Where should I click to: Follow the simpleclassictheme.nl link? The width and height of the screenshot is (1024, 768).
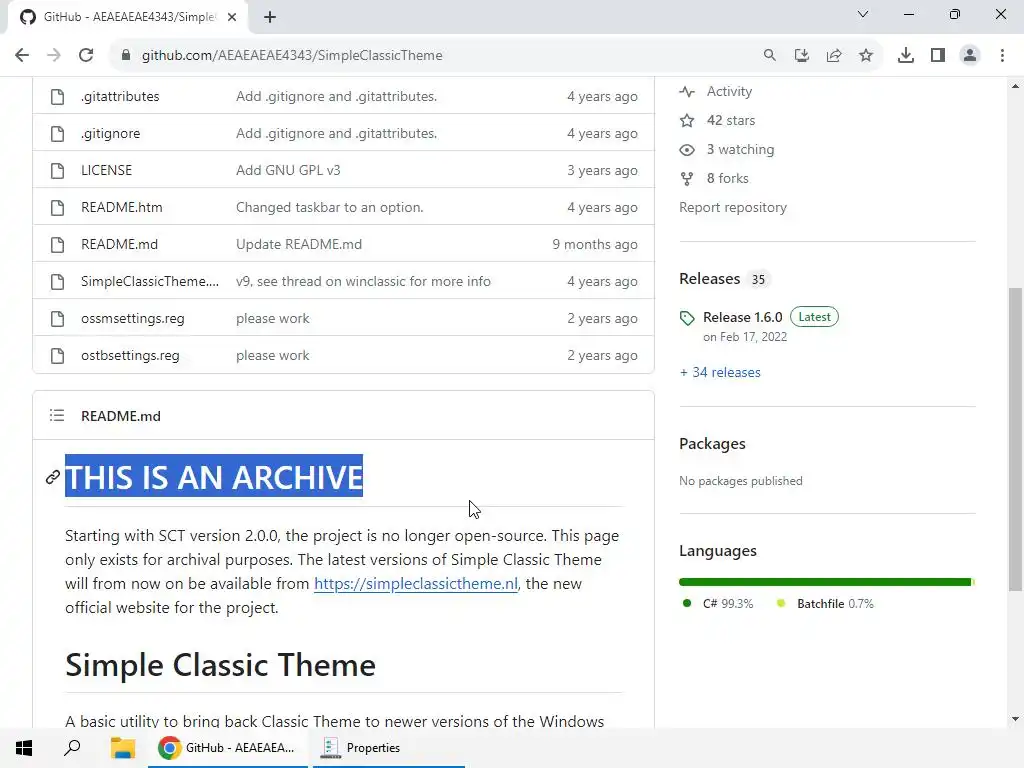416,583
